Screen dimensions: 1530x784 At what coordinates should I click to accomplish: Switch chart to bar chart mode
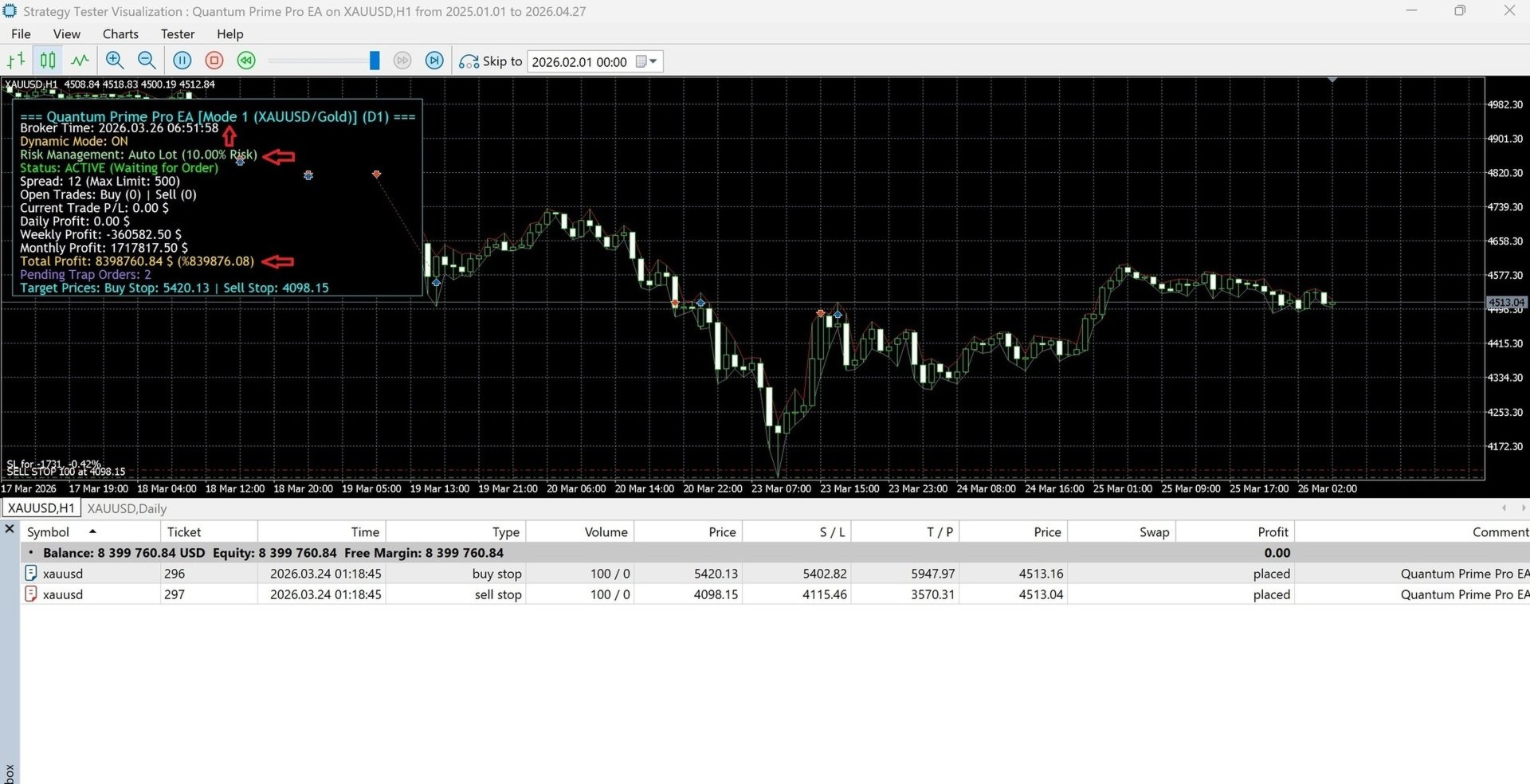[x=16, y=61]
